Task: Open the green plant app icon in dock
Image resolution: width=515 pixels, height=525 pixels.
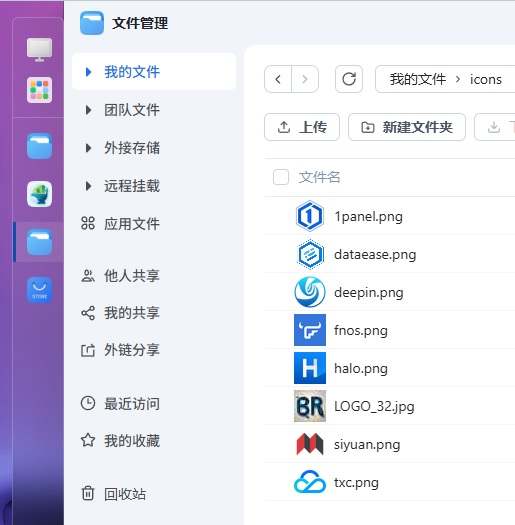Action: pos(40,194)
